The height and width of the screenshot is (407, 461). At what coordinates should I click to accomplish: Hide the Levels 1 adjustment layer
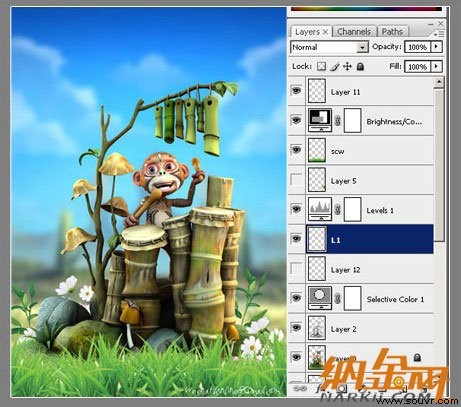[x=296, y=209]
